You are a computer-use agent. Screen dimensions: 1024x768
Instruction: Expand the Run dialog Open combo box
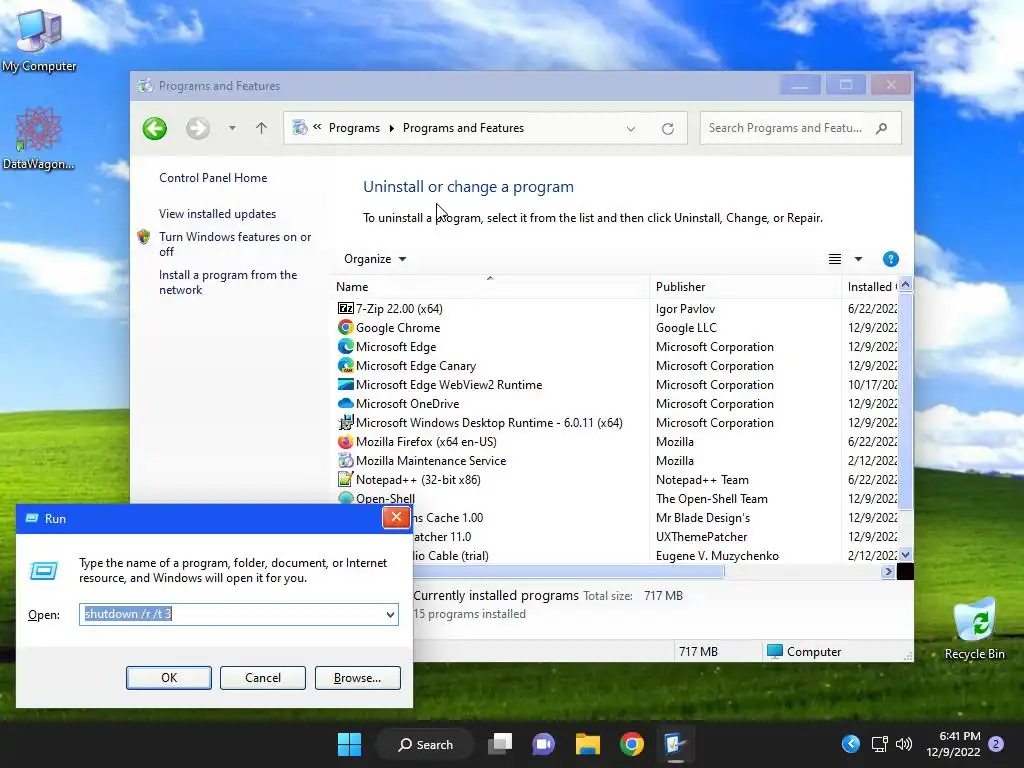[390, 615]
